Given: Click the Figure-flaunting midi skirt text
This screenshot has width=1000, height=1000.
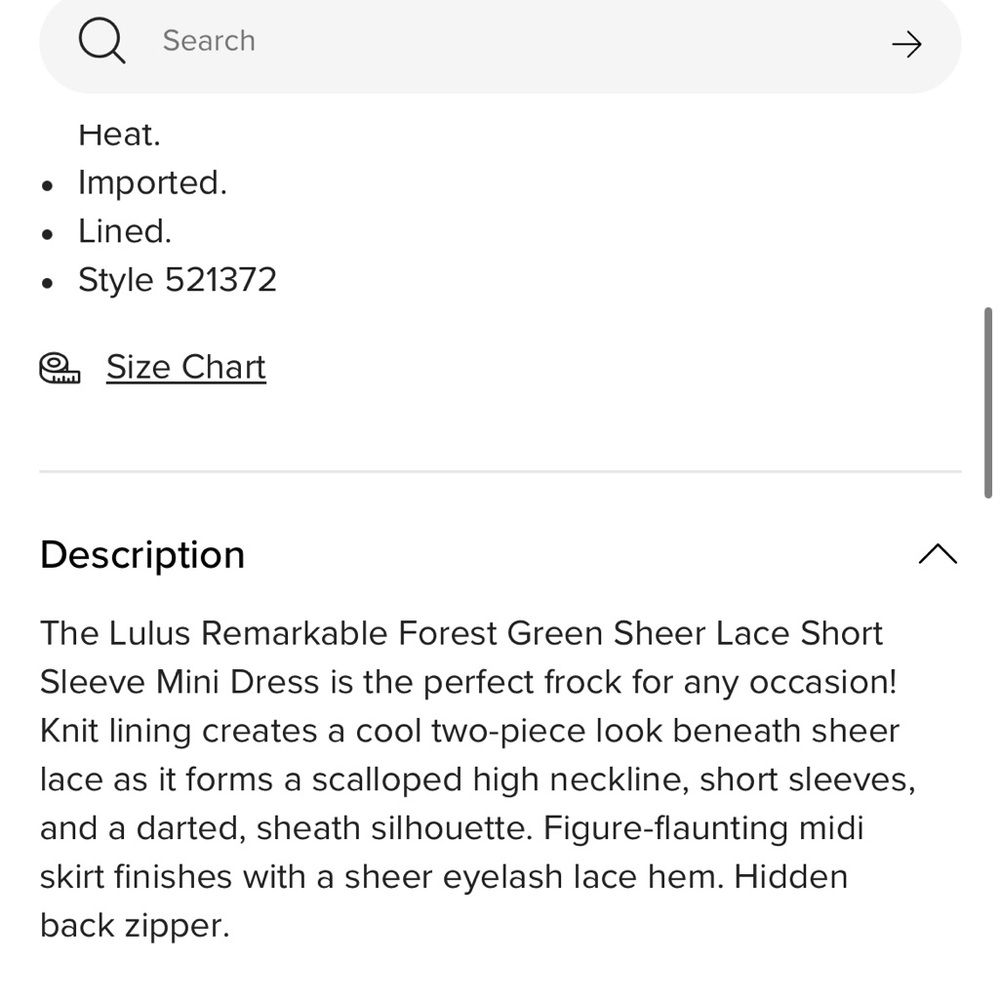Looking at the screenshot, I should (452, 853).
